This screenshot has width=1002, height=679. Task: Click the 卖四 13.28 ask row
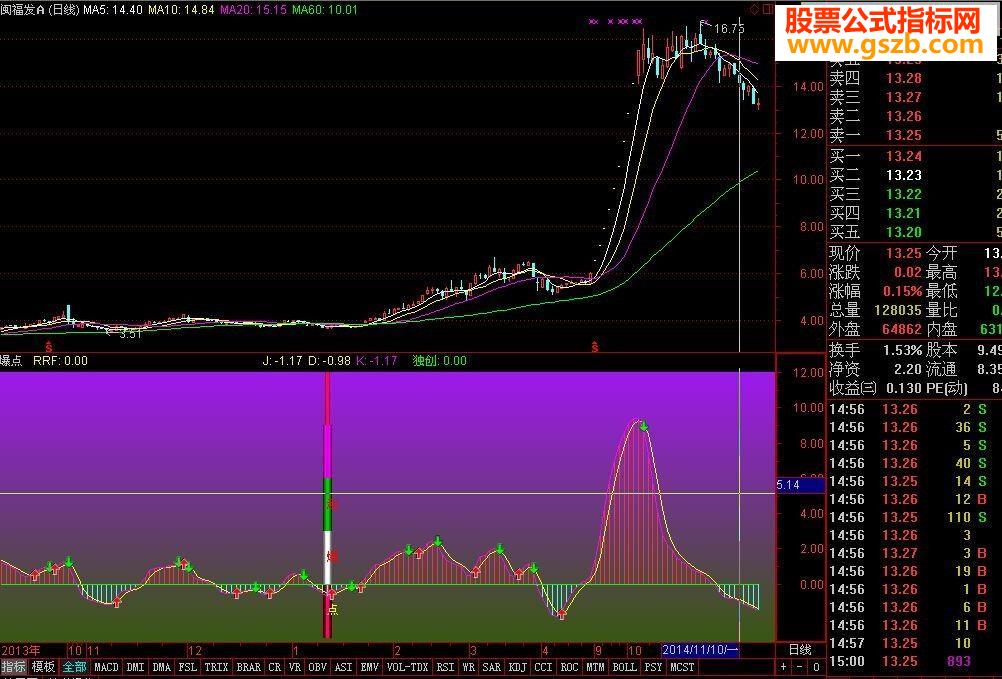pos(914,78)
